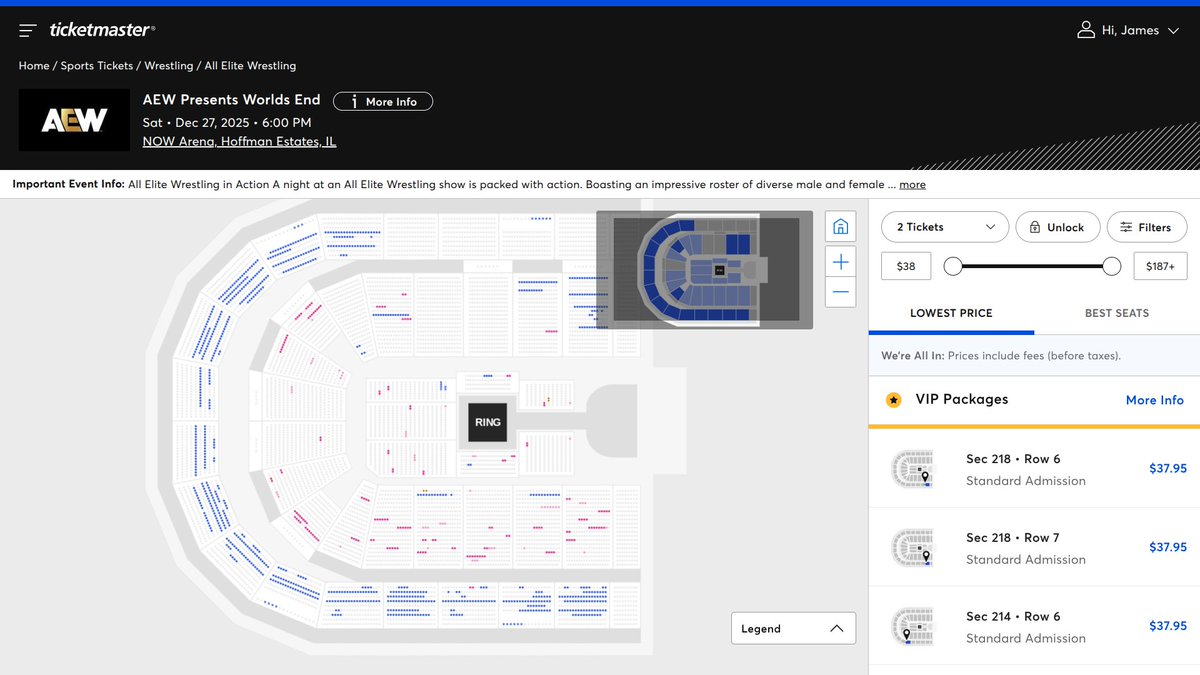Viewport: 1200px width, 675px height.
Task: Open the Wrestling breadcrumb link
Action: (x=169, y=66)
